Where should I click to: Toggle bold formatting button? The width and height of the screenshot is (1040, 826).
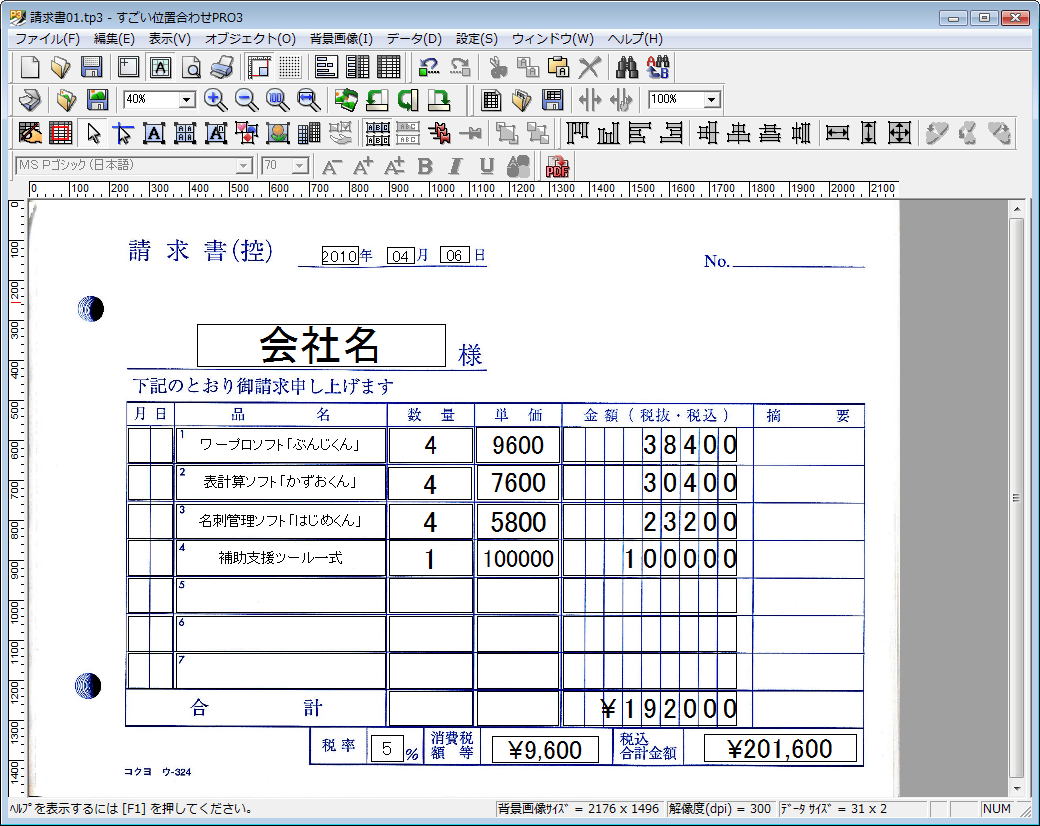[425, 167]
